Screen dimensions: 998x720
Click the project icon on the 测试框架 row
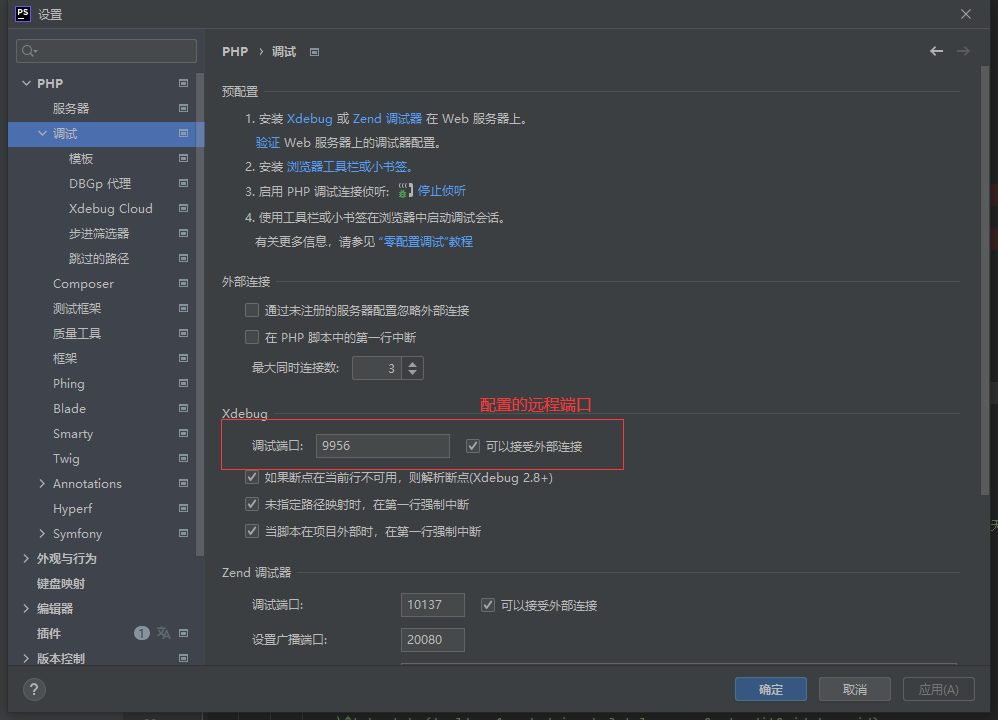[x=183, y=308]
